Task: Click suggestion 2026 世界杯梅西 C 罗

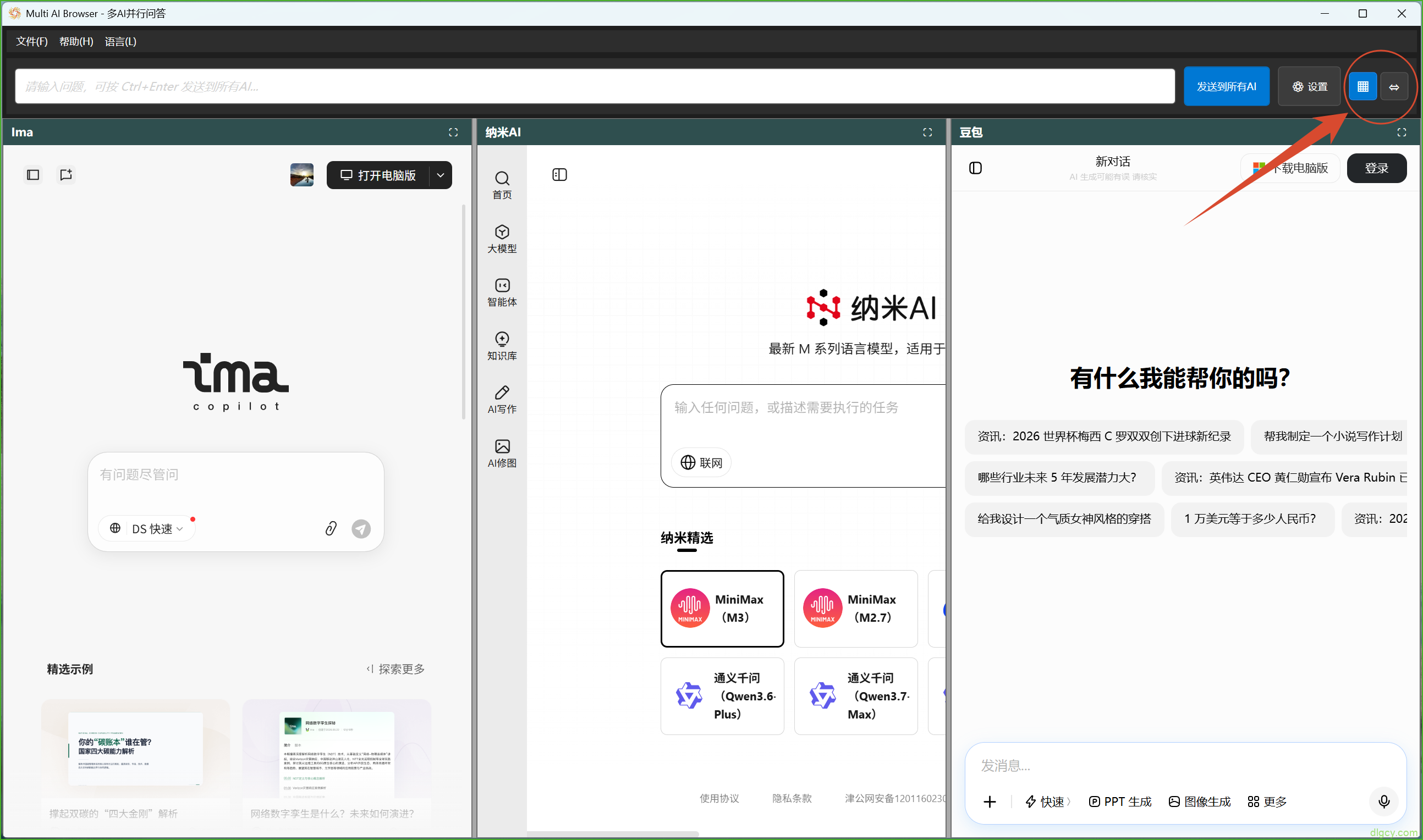Action: tap(1104, 436)
